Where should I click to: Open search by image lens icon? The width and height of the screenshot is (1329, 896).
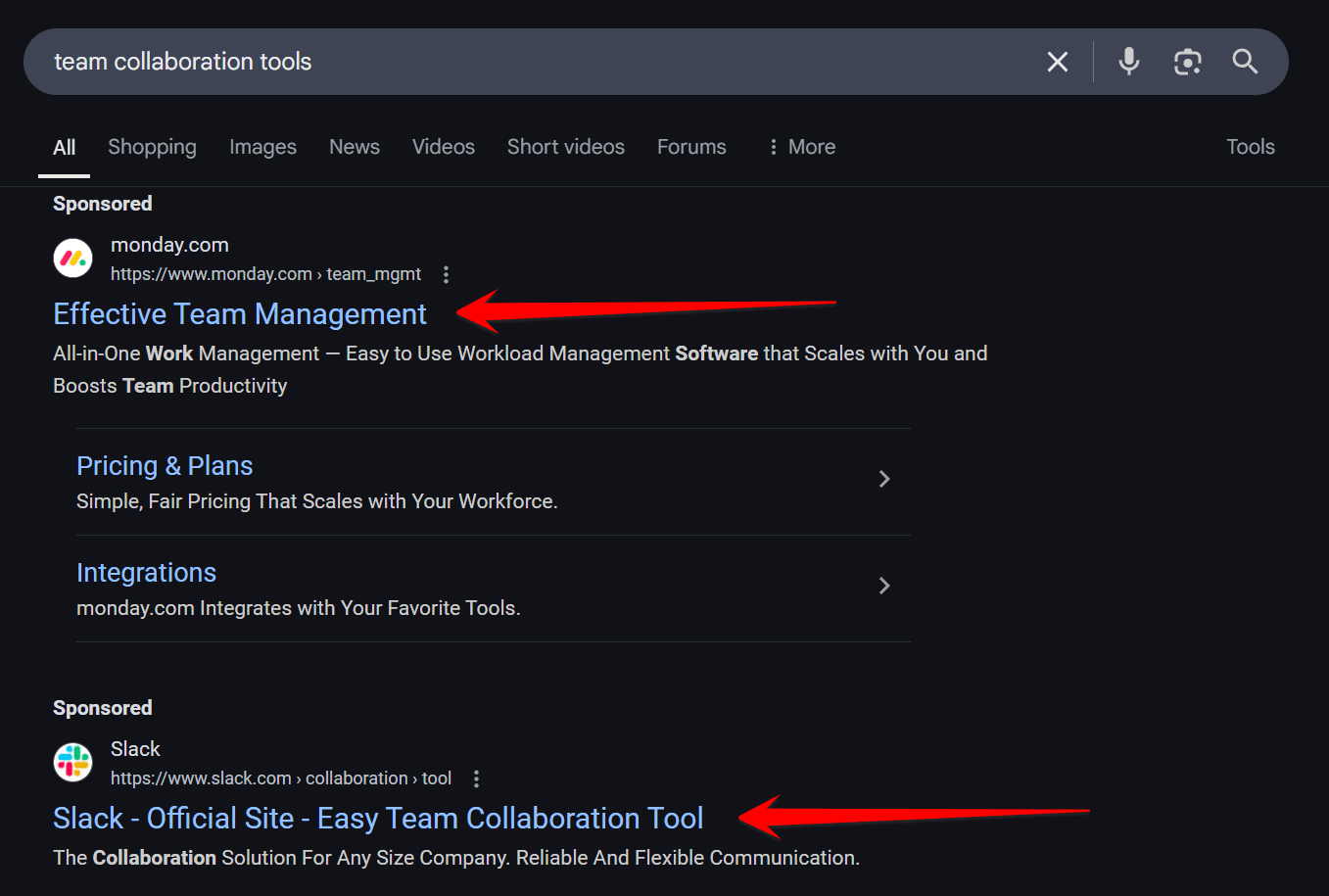[x=1187, y=62]
